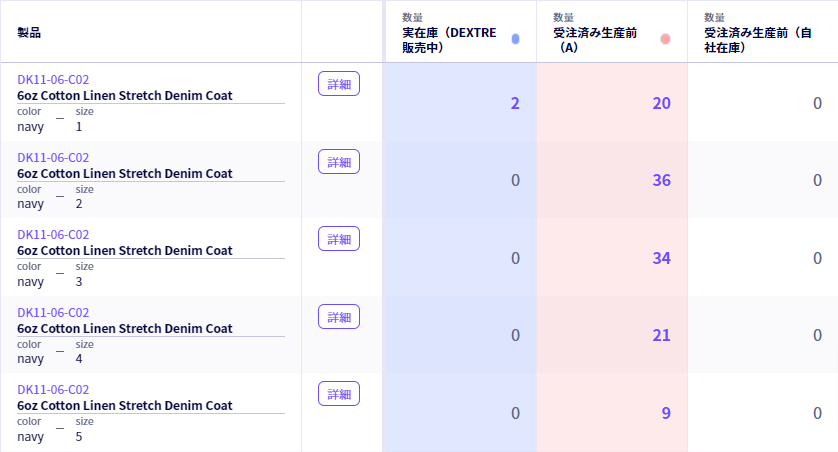Open DK11-06-C02 link in size 5 row

pyautogui.click(x=53, y=389)
